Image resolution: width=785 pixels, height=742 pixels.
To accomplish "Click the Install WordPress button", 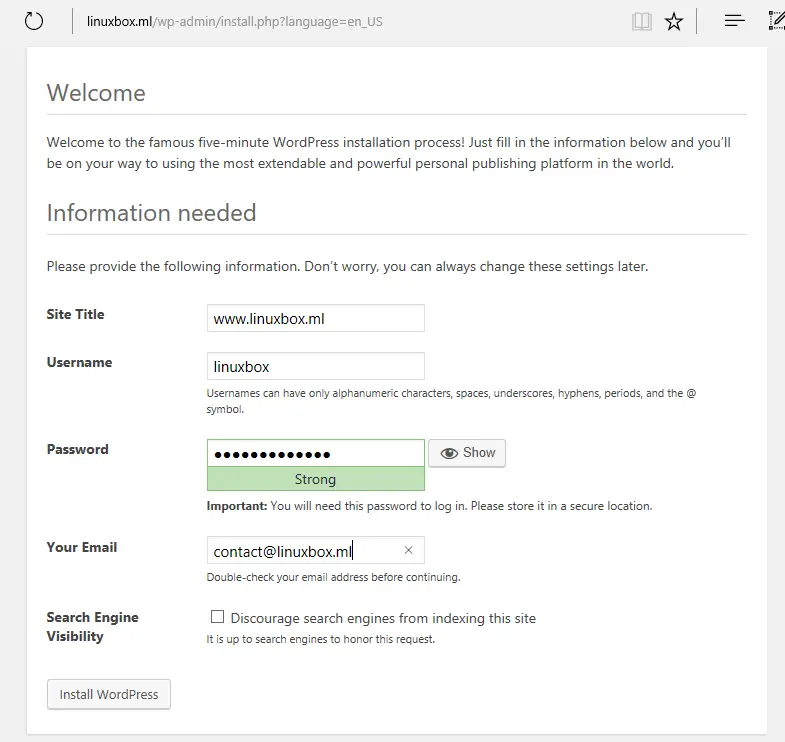I will [109, 694].
